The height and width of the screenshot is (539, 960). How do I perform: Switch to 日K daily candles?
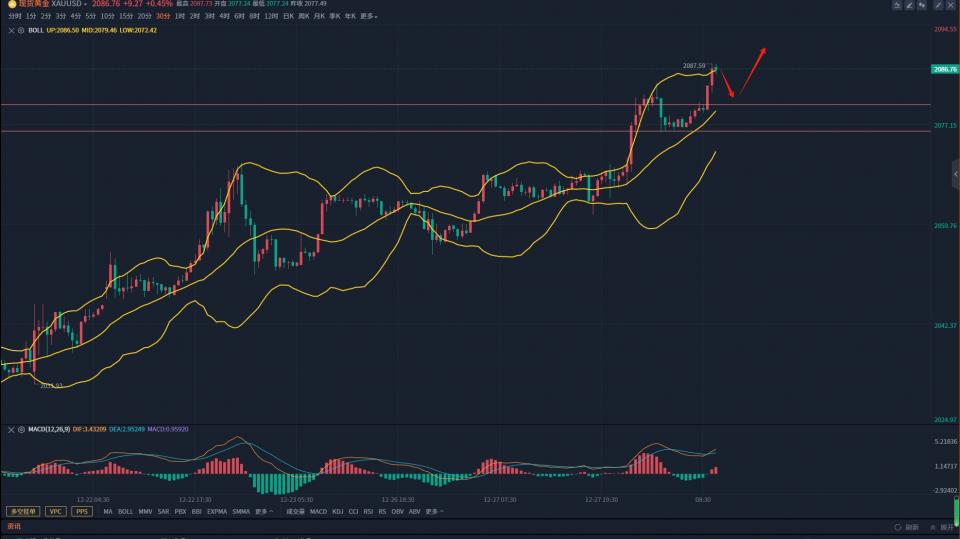[x=288, y=17]
